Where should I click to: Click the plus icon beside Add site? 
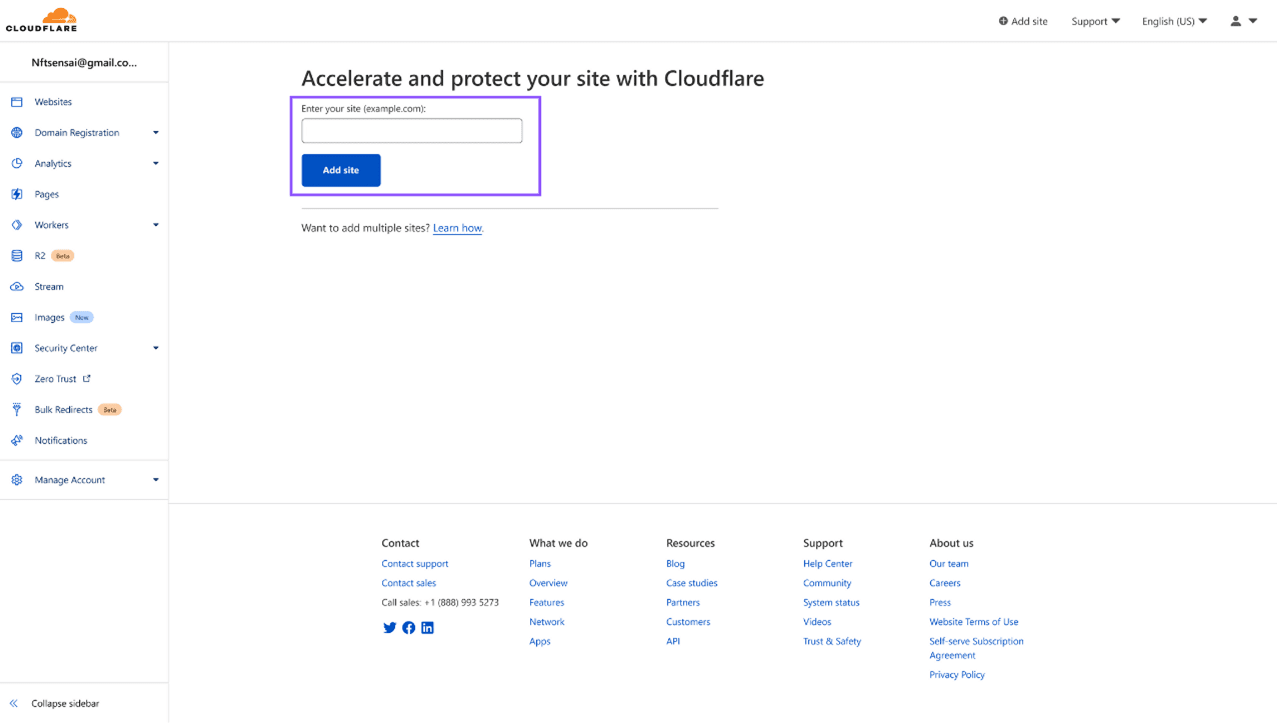coord(1003,21)
